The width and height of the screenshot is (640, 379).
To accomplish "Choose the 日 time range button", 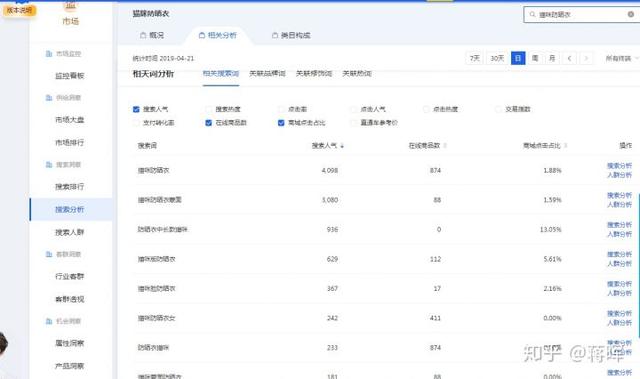I will point(518,58).
